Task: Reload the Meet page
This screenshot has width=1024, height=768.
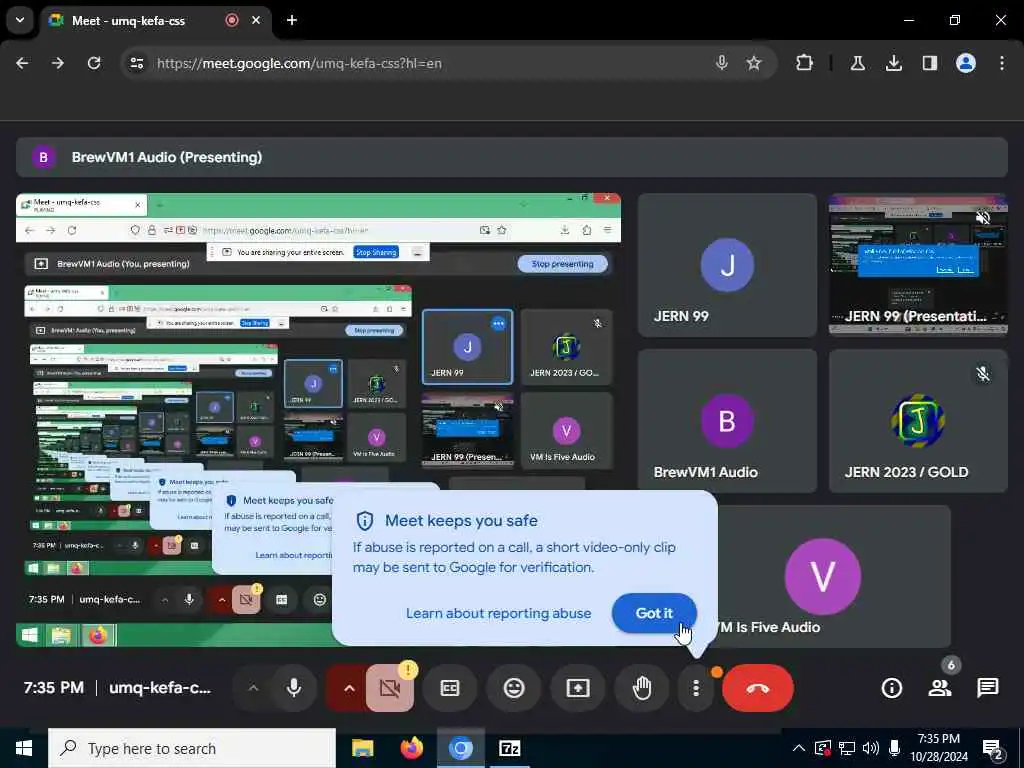Action: 94,63
